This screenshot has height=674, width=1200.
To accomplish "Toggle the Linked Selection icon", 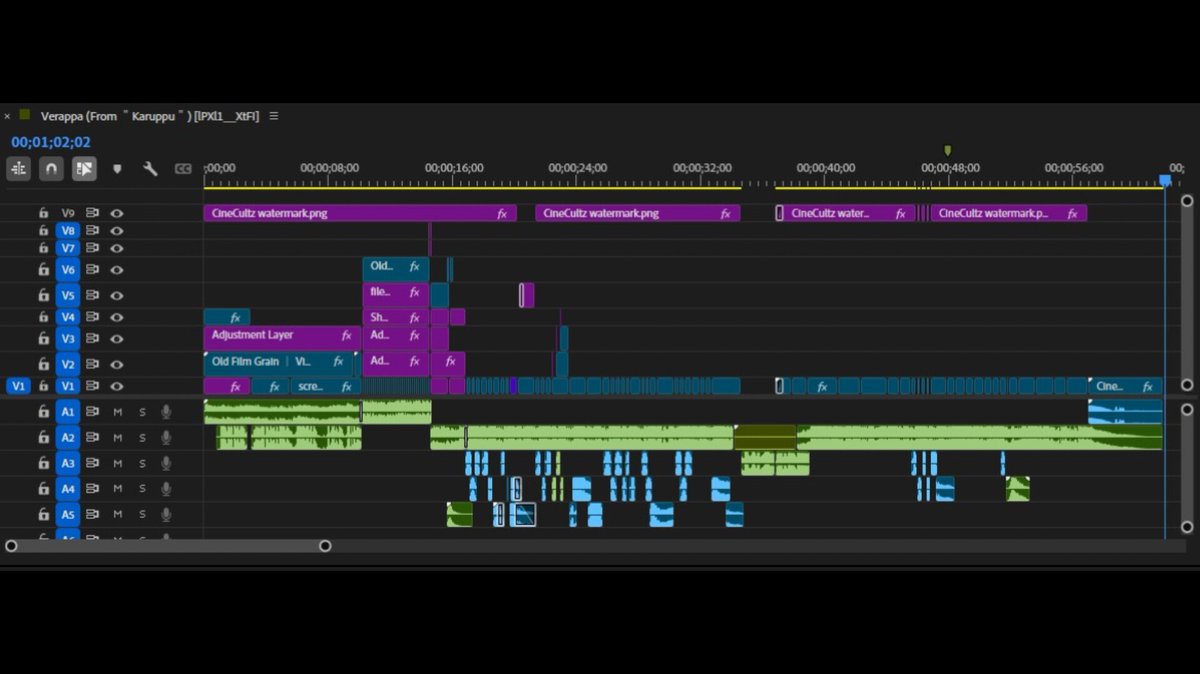I will click(x=84, y=169).
